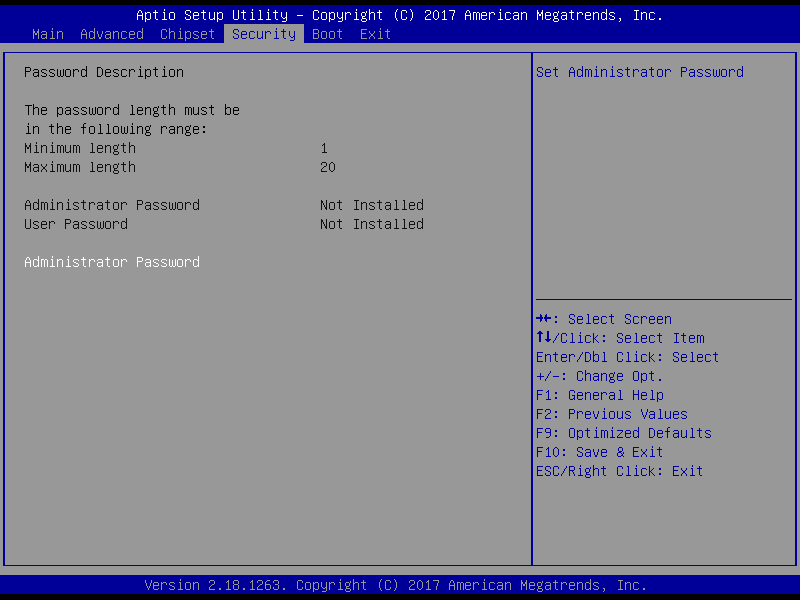Image resolution: width=800 pixels, height=600 pixels.
Task: Click Administrator Password's Not Installed status
Action: coord(372,205)
